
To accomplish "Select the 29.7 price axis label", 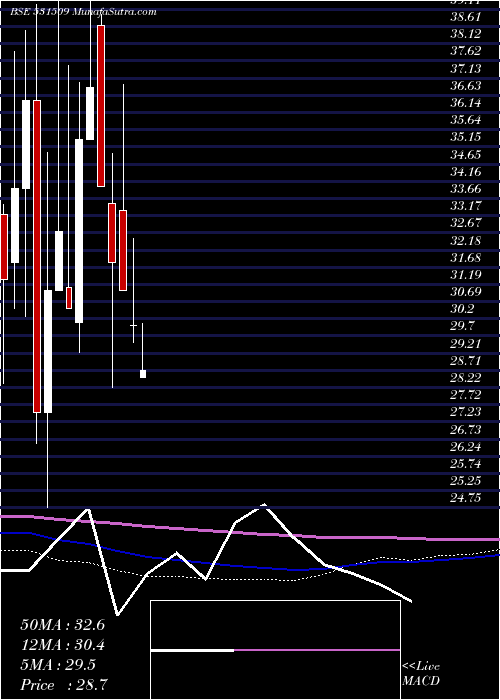I will pos(462,326).
